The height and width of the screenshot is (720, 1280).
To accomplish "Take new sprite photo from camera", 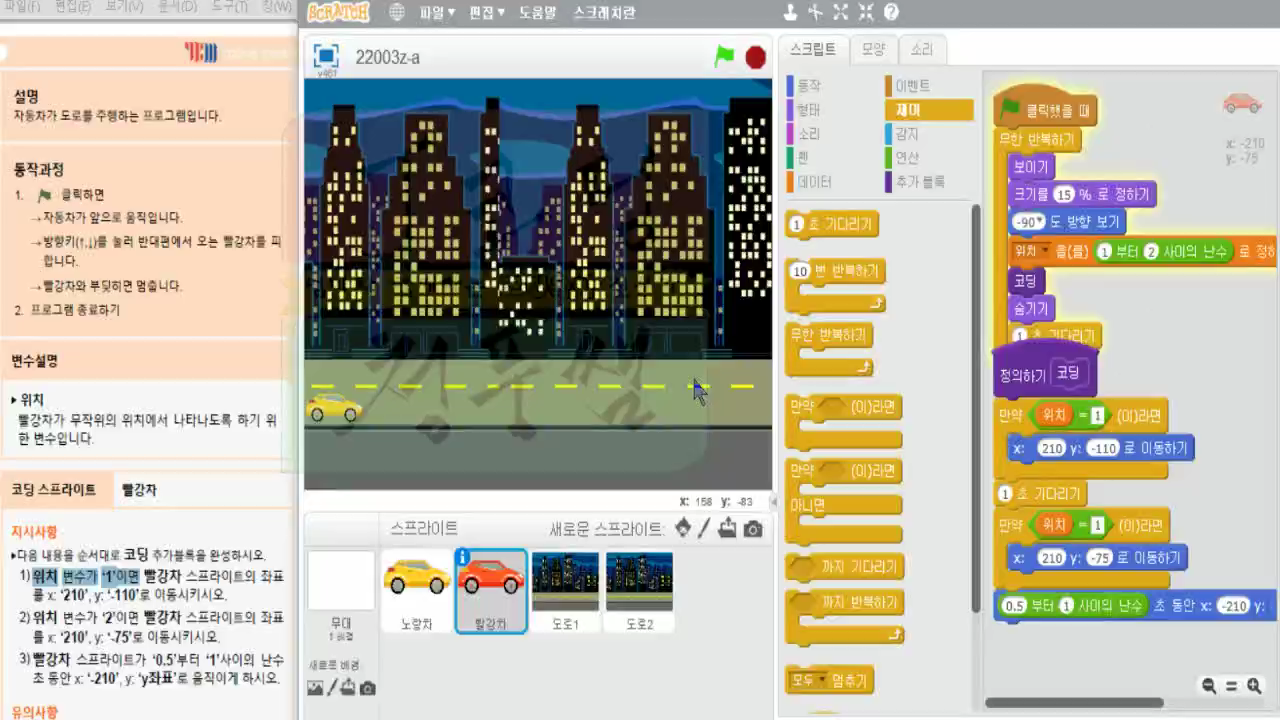I will (752, 528).
